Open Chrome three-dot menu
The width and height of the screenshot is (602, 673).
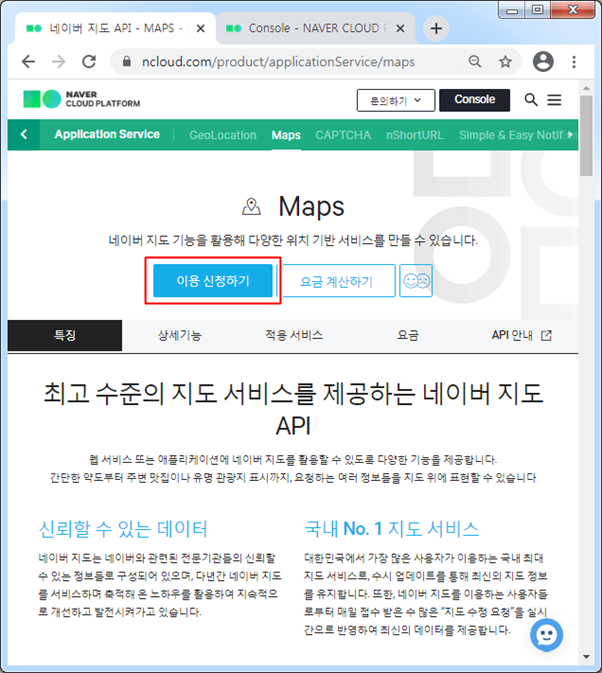pos(574,62)
